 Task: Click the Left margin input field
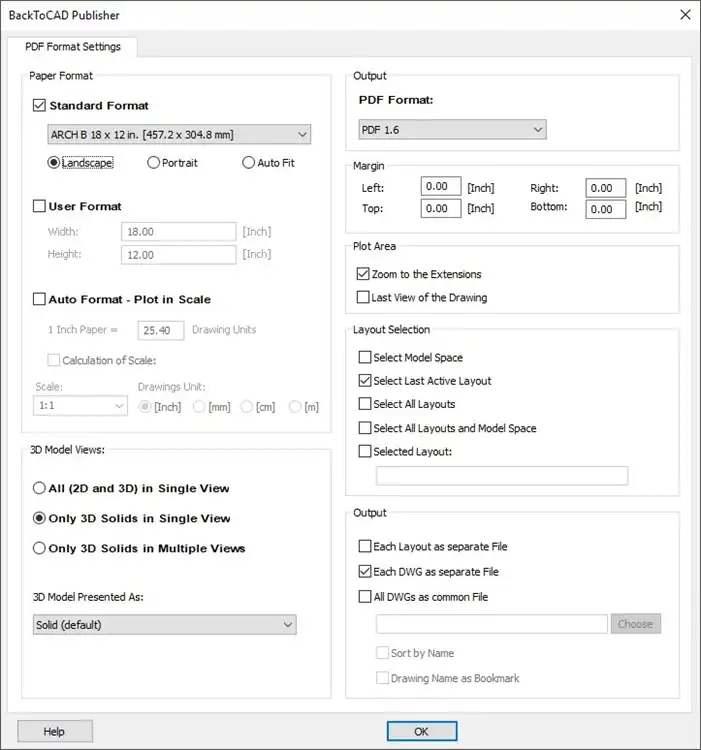click(x=441, y=187)
